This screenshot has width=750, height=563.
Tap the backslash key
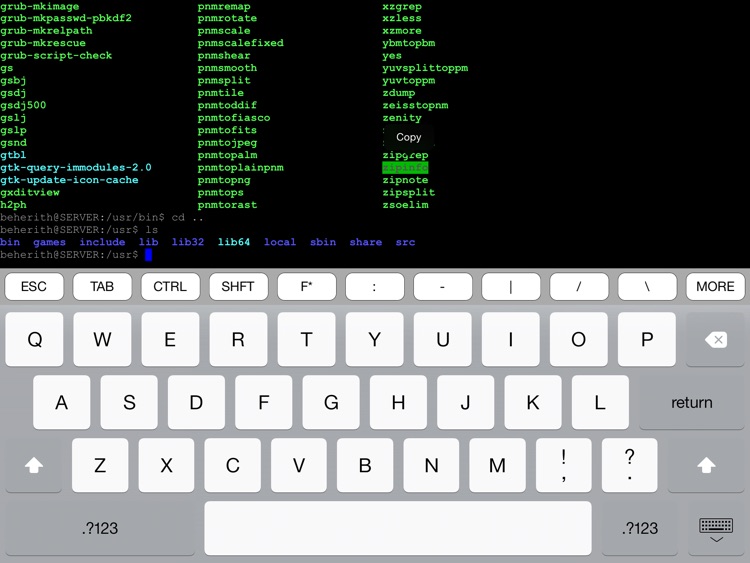[x=647, y=287]
